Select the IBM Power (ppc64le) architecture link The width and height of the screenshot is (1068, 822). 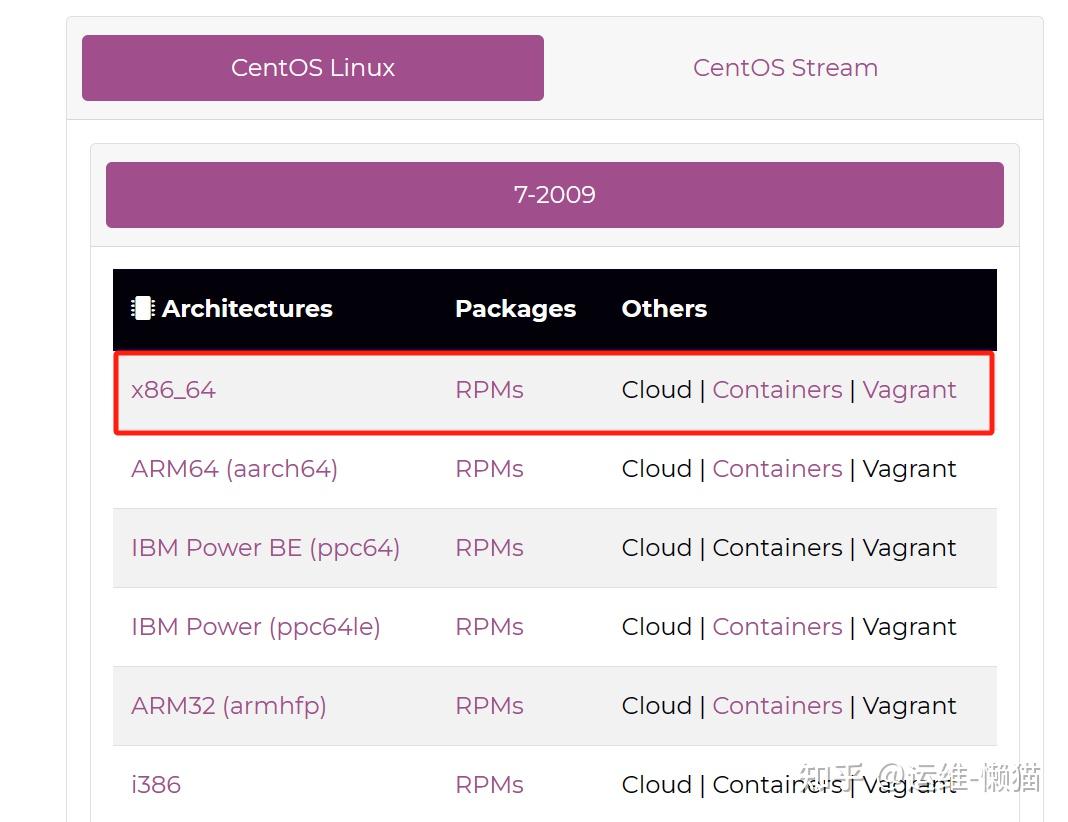pyautogui.click(x=256, y=626)
